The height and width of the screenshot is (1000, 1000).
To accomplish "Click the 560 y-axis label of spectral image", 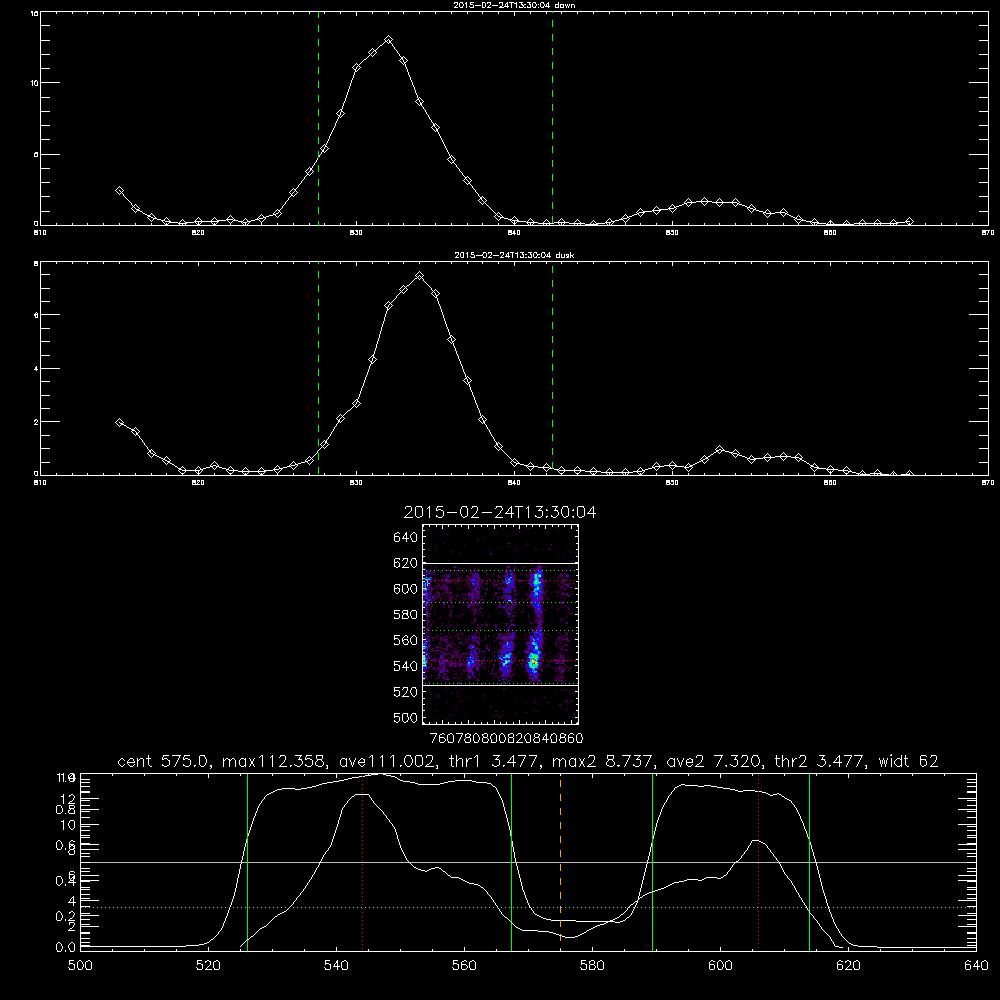I will pos(406,640).
